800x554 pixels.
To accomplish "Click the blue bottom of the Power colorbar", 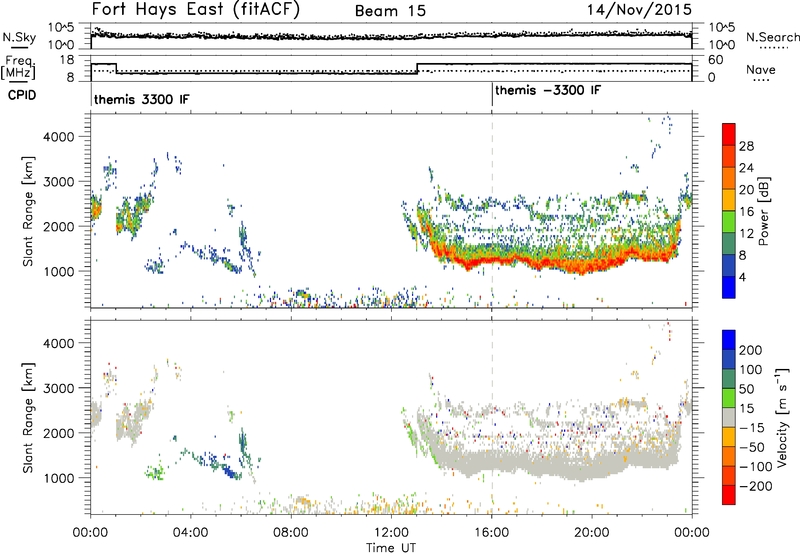I will (x=729, y=288).
